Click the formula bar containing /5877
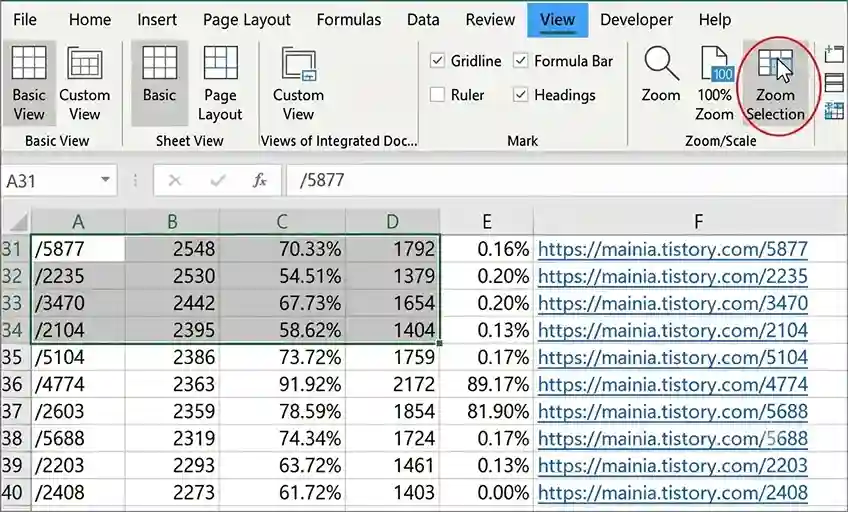 click(565, 180)
